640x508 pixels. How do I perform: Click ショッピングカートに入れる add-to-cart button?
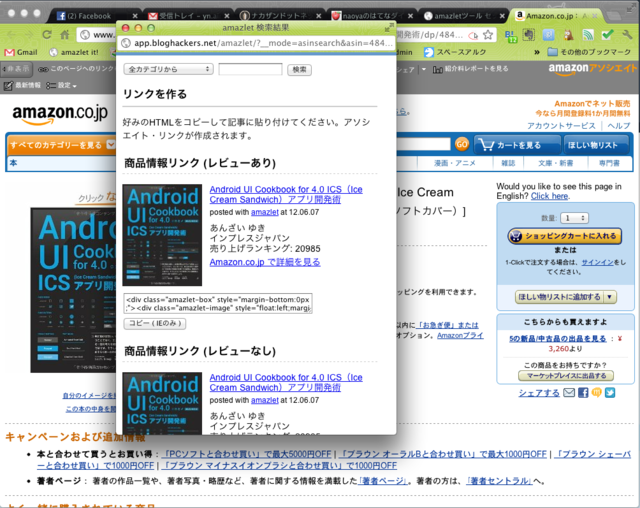[564, 236]
